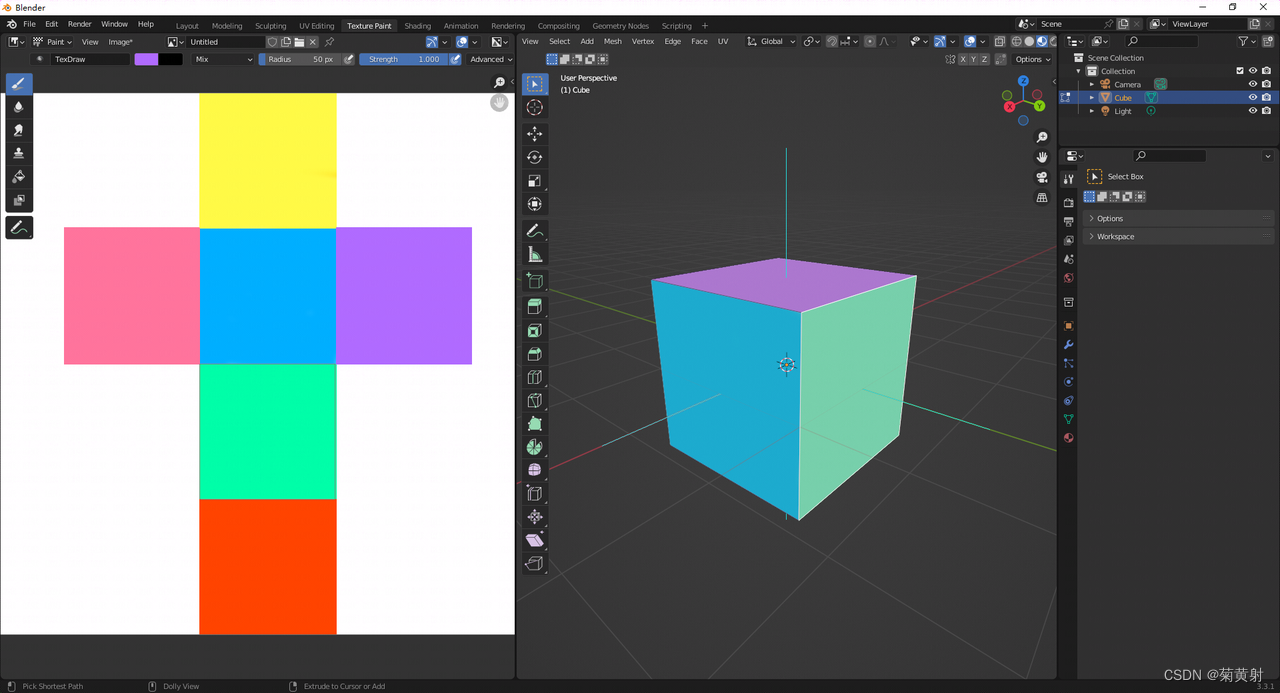The image size is (1280, 693).
Task: Open Modifier properties wrench tab
Action: (1068, 345)
